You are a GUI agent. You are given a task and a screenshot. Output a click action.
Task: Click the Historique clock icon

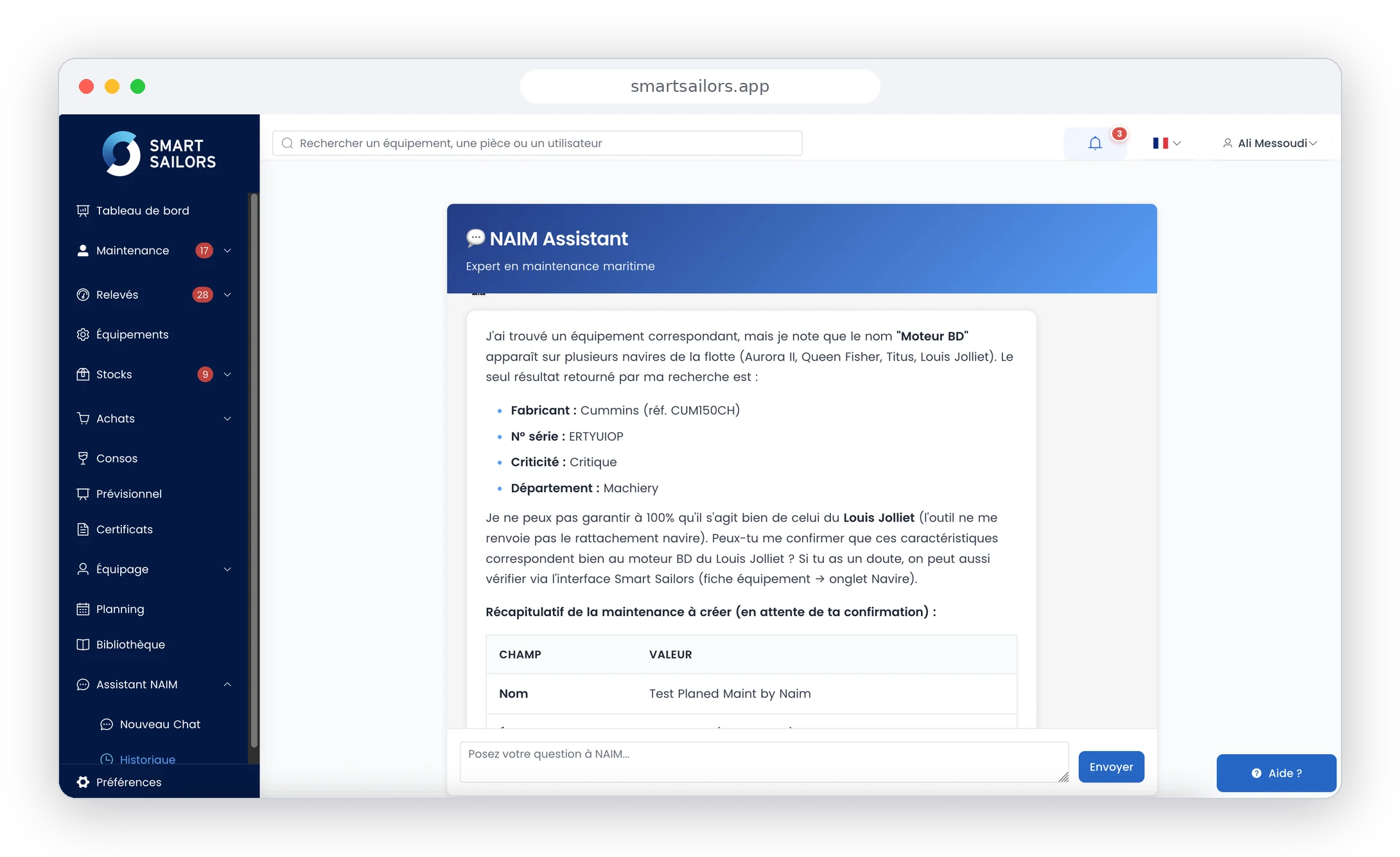coord(107,759)
